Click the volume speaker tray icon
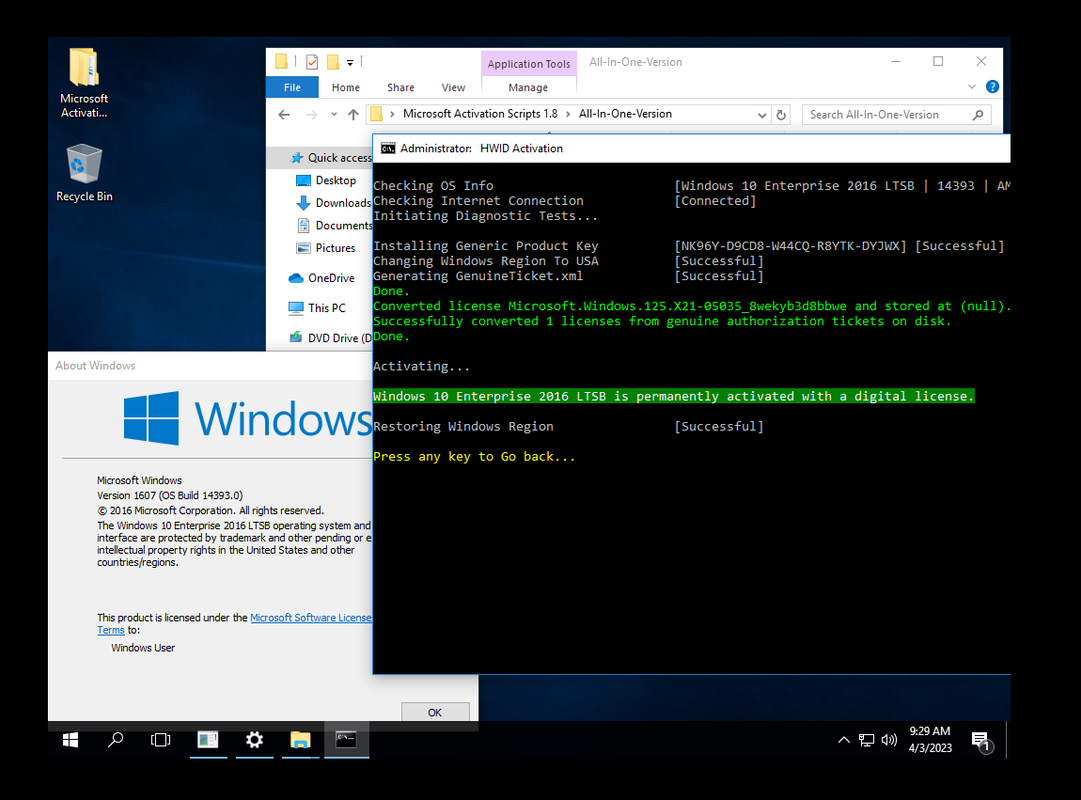 pyautogui.click(x=889, y=740)
